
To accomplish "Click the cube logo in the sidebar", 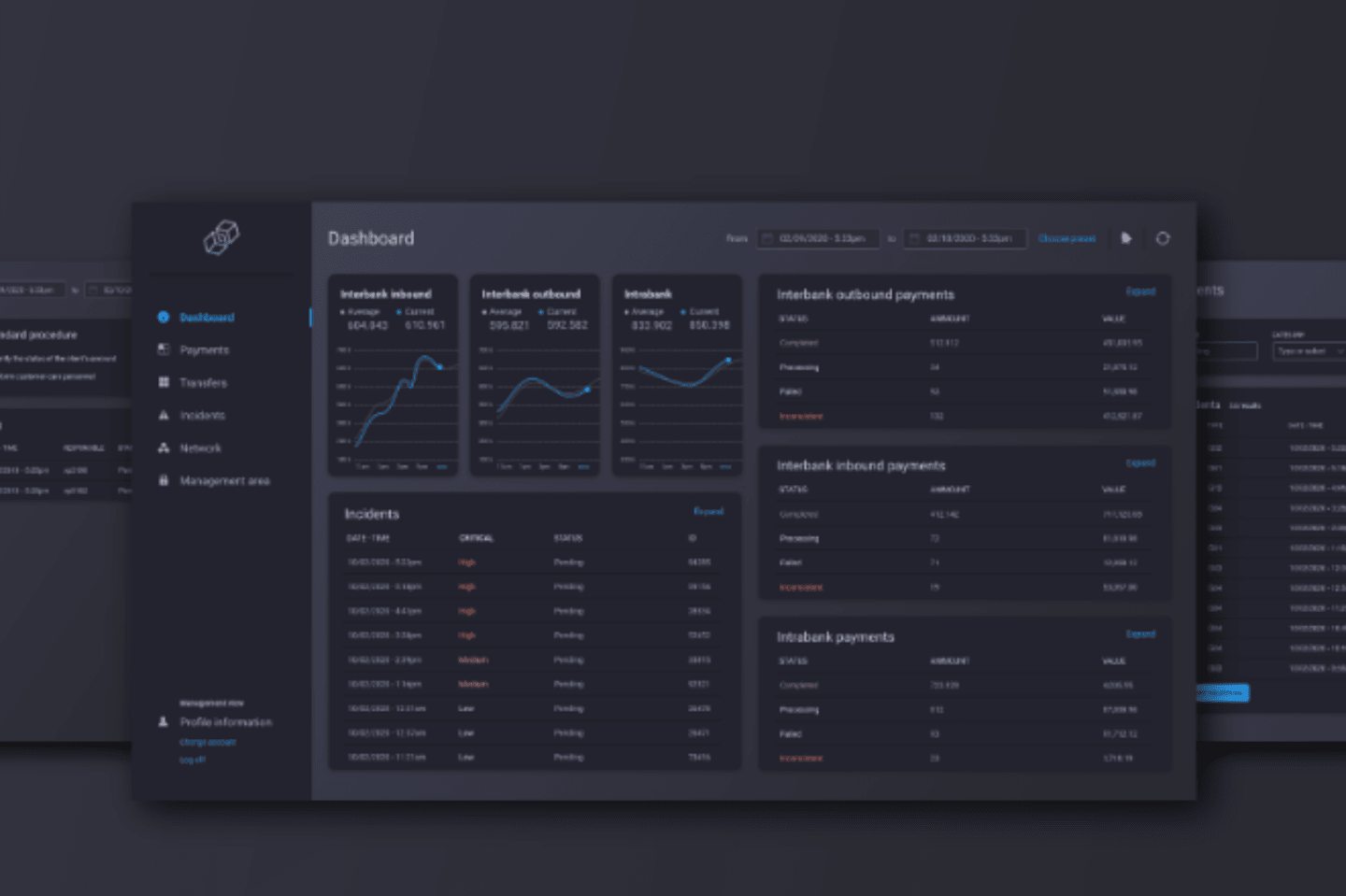I will pos(222,237).
